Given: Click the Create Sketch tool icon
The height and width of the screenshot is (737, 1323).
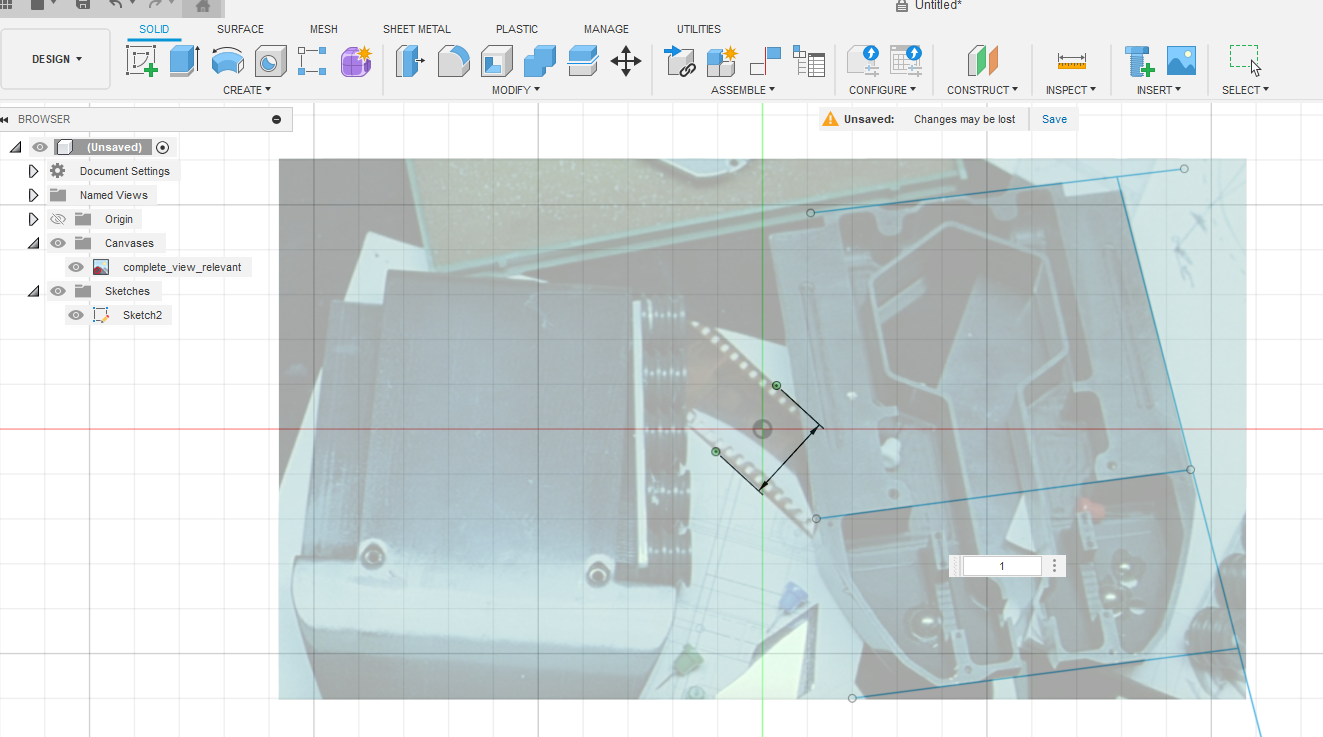Looking at the screenshot, I should point(142,61).
